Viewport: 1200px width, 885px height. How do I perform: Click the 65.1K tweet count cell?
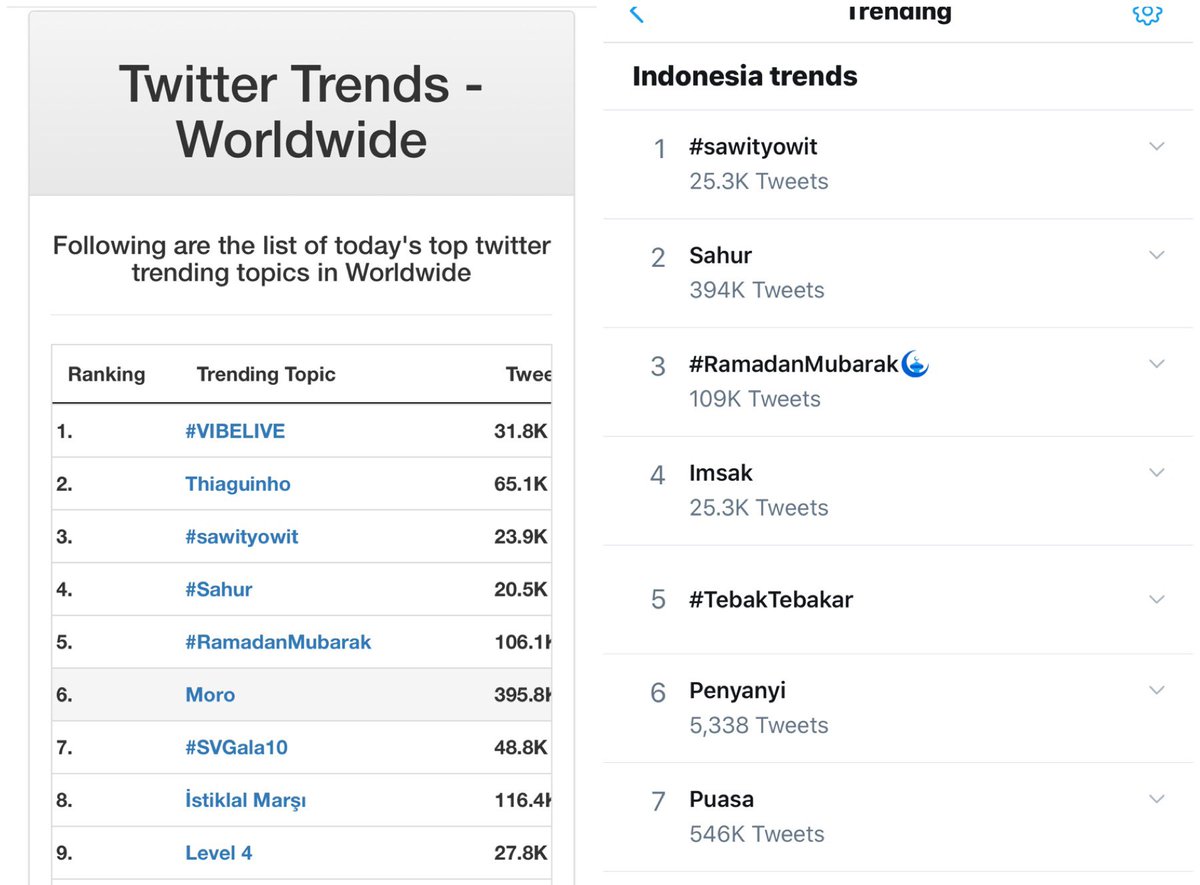[x=521, y=484]
